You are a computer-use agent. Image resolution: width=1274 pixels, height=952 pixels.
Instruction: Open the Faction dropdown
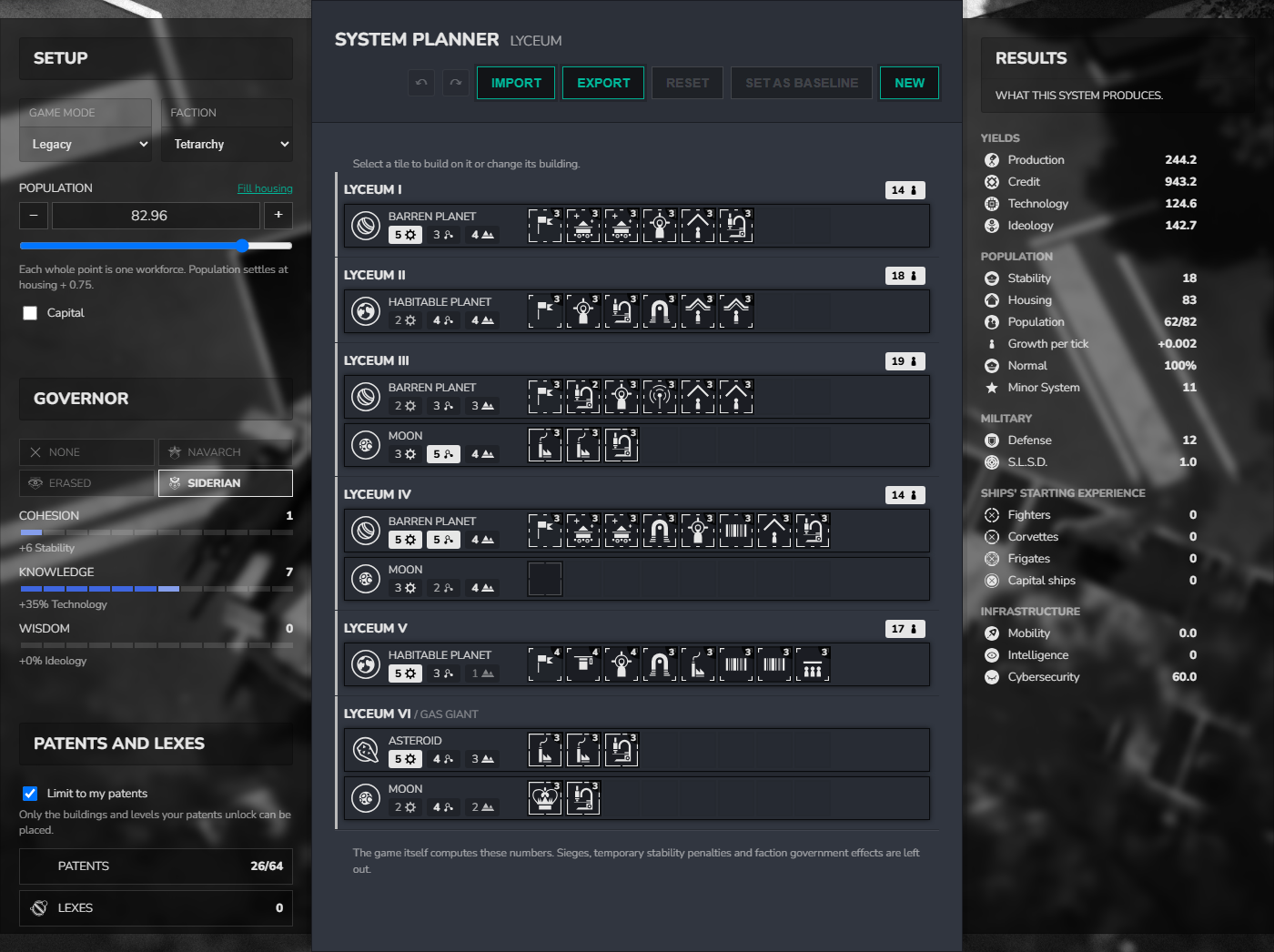click(x=227, y=145)
